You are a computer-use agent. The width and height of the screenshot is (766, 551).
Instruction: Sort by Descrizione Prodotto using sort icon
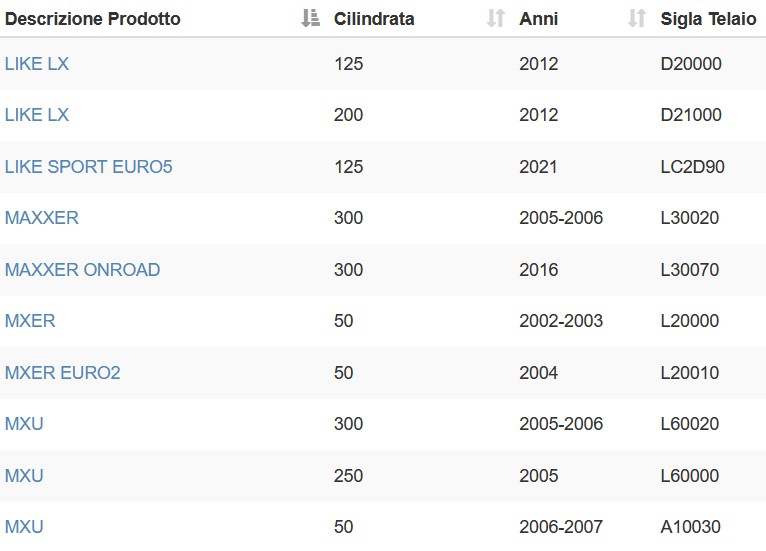tap(310, 19)
